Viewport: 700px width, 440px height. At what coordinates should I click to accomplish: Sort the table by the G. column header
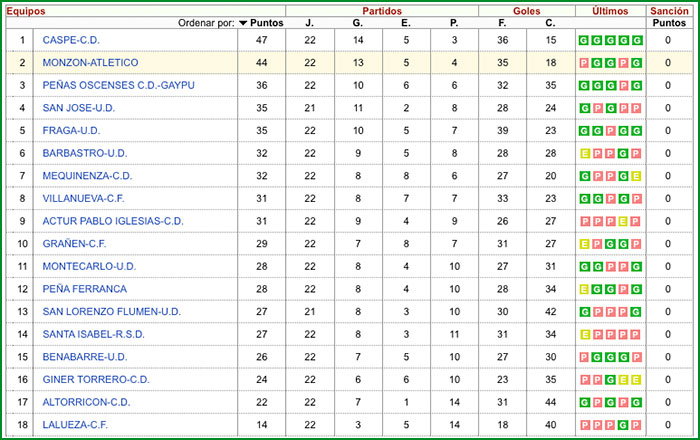[x=357, y=22]
